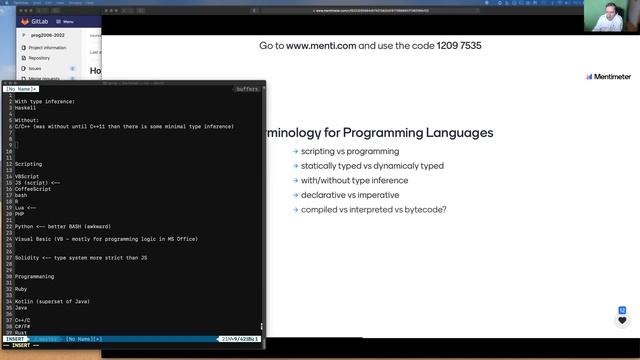Click the 'Java' line on line 35
This screenshot has height=360, width=640.
pos(21,308)
